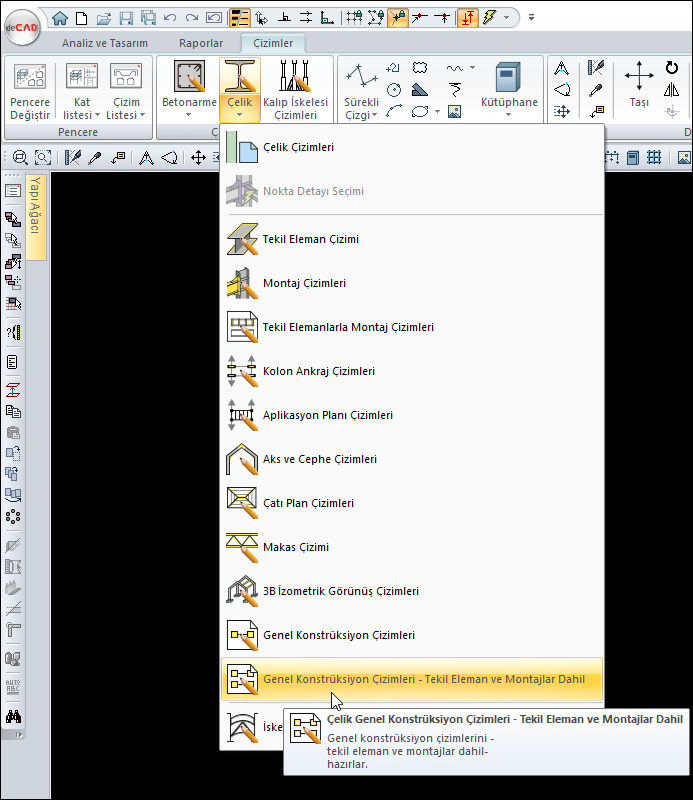Open the Yapı Ağacı side panel tab
The width and height of the screenshot is (693, 800).
(36, 216)
